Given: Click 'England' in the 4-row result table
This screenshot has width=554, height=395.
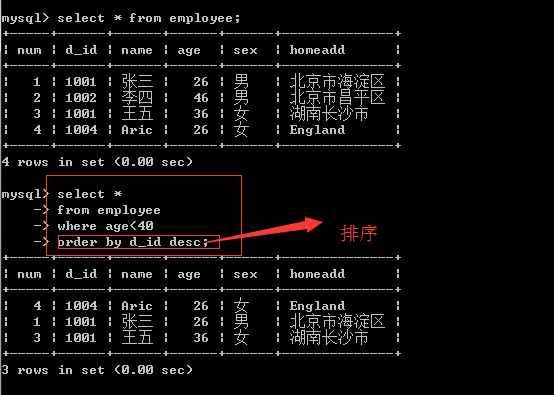Looking at the screenshot, I should 317,130.
